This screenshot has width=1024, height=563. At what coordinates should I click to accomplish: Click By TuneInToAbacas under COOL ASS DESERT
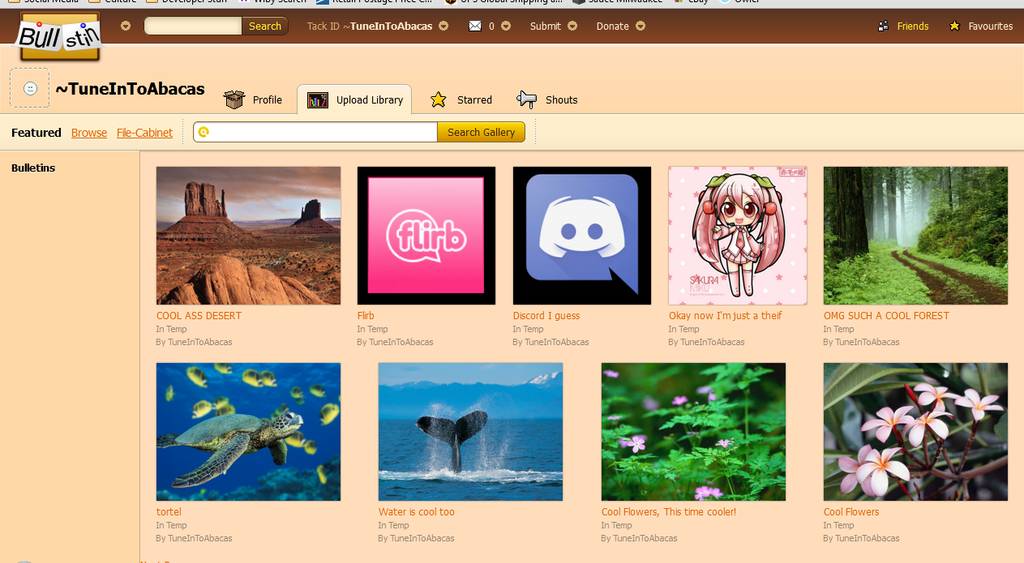pos(194,342)
